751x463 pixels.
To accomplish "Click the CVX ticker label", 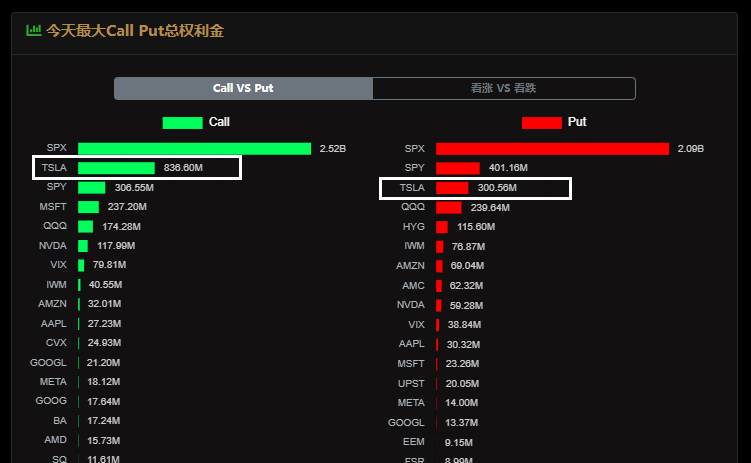I will point(56,343).
